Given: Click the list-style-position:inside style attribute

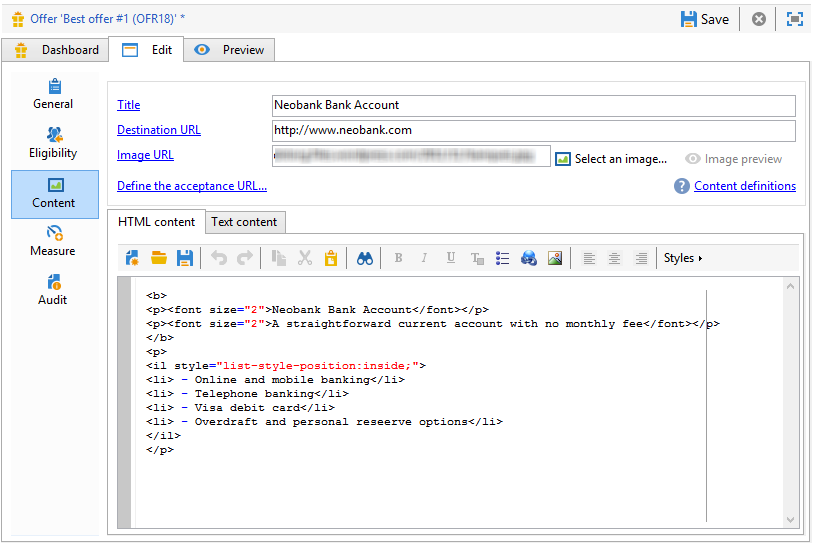Looking at the screenshot, I should [x=318, y=366].
